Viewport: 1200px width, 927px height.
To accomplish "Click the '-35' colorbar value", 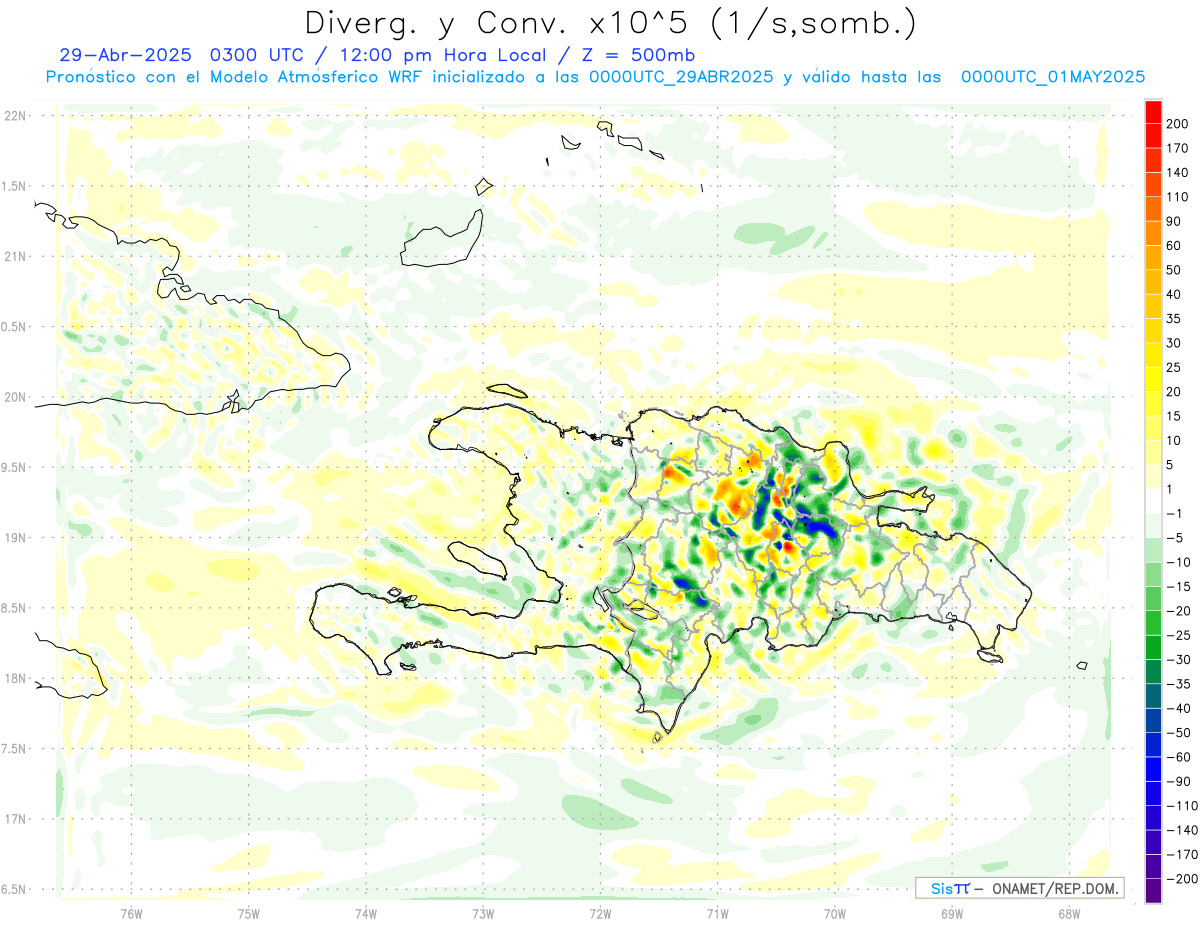I will click(1178, 684).
